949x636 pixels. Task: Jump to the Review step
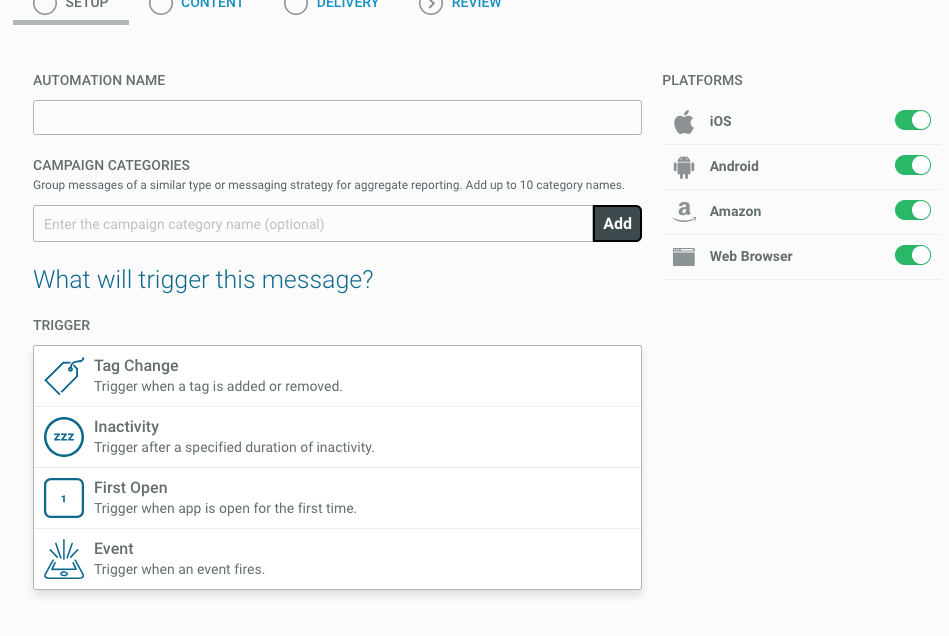pos(476,5)
